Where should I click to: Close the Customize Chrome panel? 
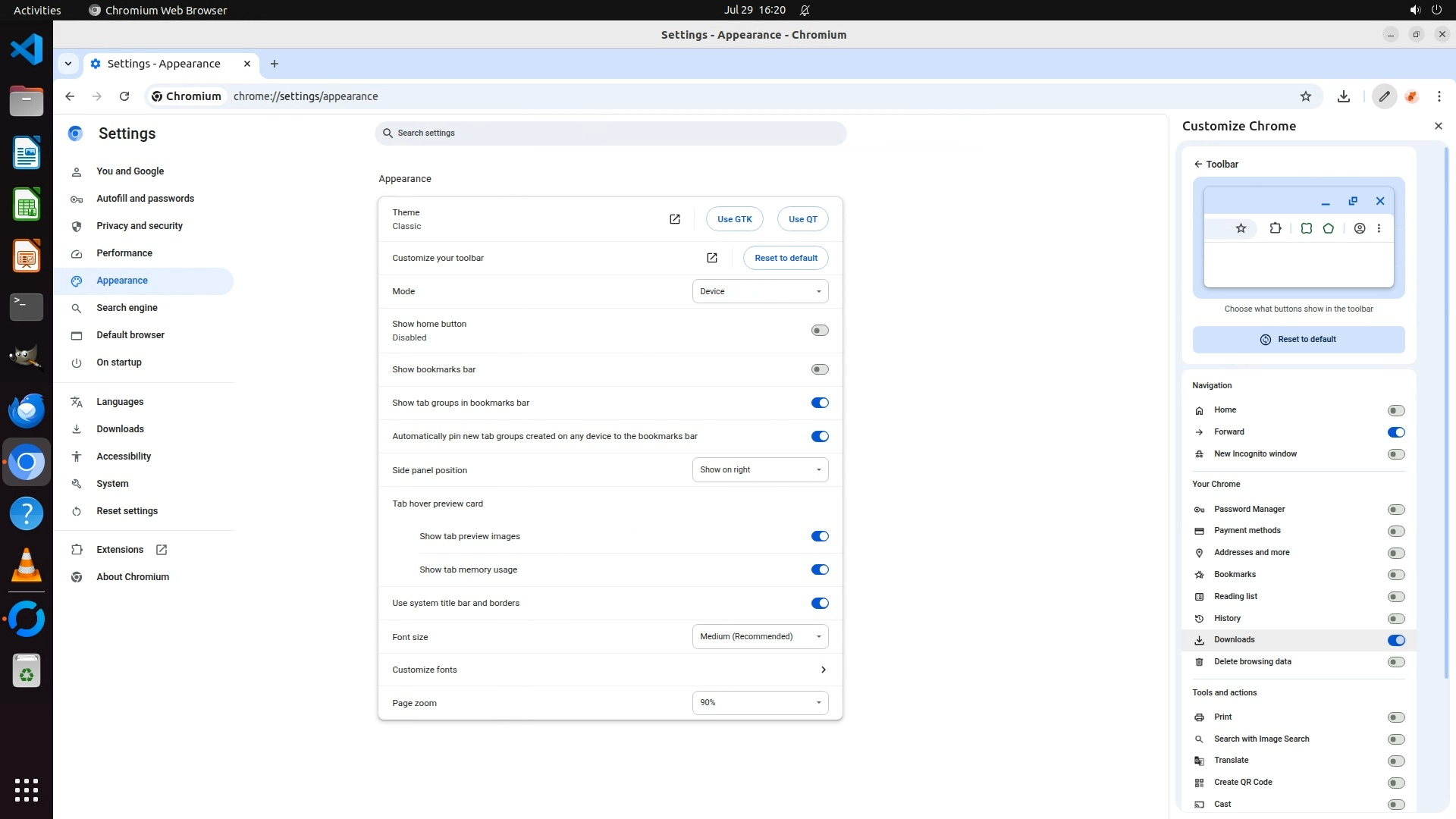point(1438,126)
